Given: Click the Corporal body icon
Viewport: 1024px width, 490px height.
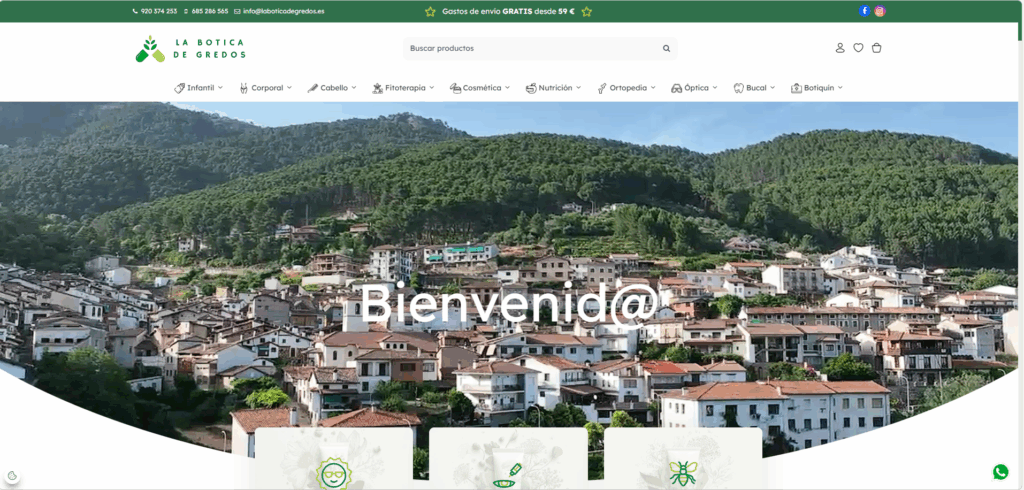Looking at the screenshot, I should pos(244,88).
